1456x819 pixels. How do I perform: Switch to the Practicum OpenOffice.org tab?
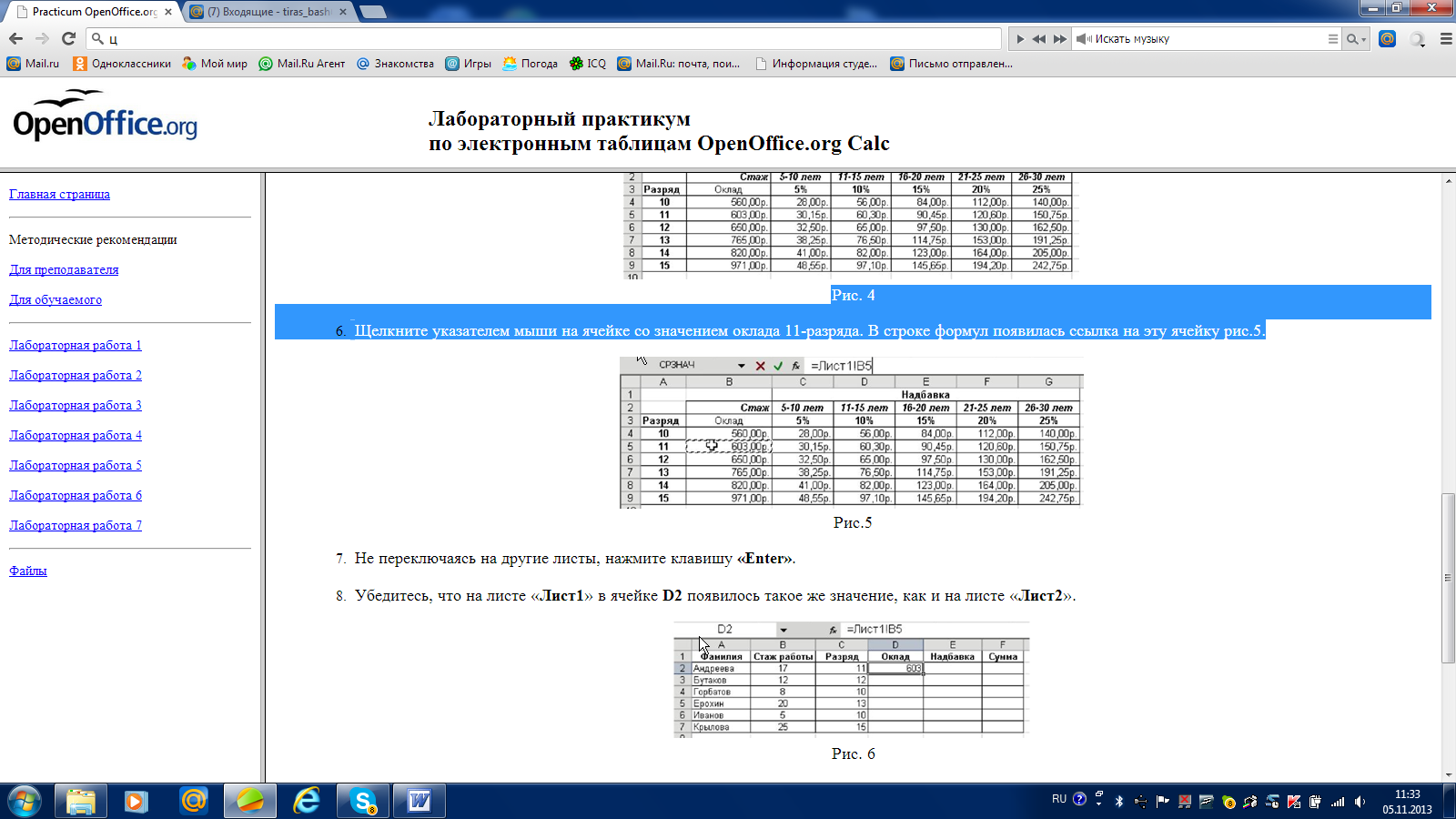click(x=89, y=12)
